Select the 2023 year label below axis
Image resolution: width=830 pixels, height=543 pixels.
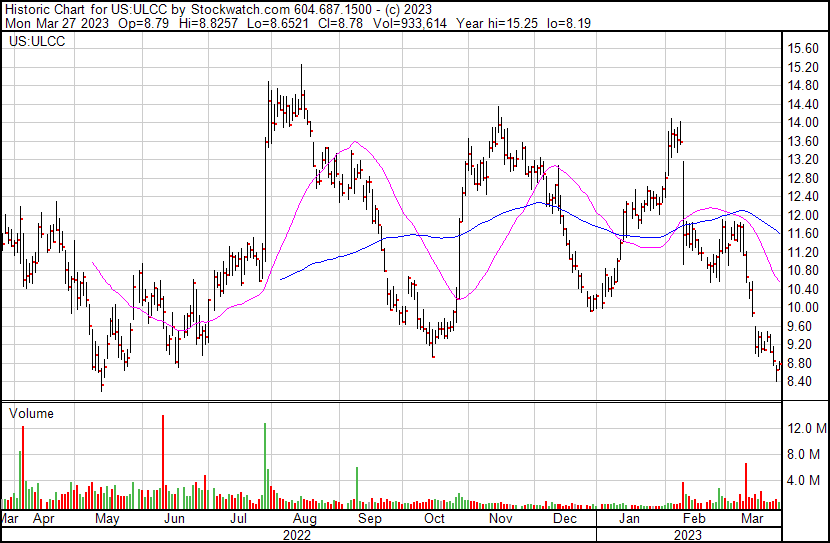(x=686, y=534)
